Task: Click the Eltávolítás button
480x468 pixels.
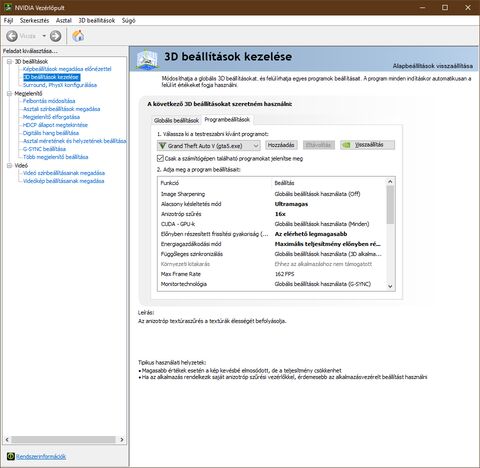Action: (x=319, y=145)
